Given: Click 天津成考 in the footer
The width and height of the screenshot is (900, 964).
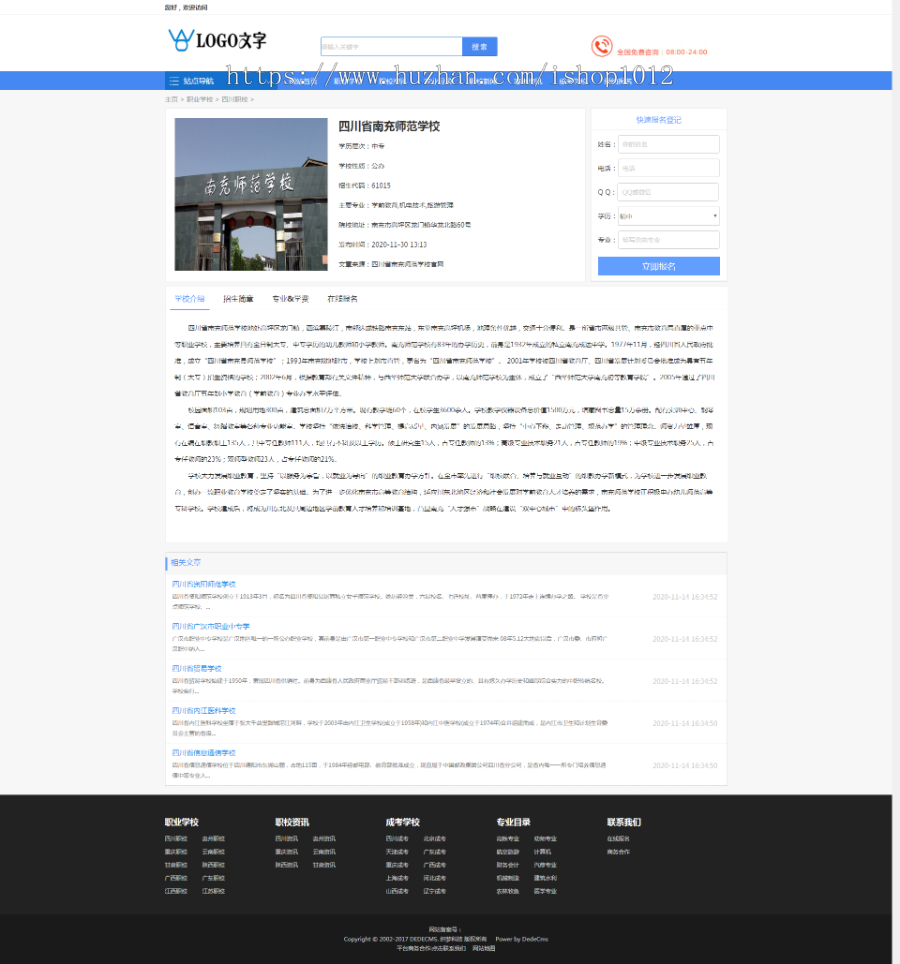Looking at the screenshot, I should click(397, 852).
